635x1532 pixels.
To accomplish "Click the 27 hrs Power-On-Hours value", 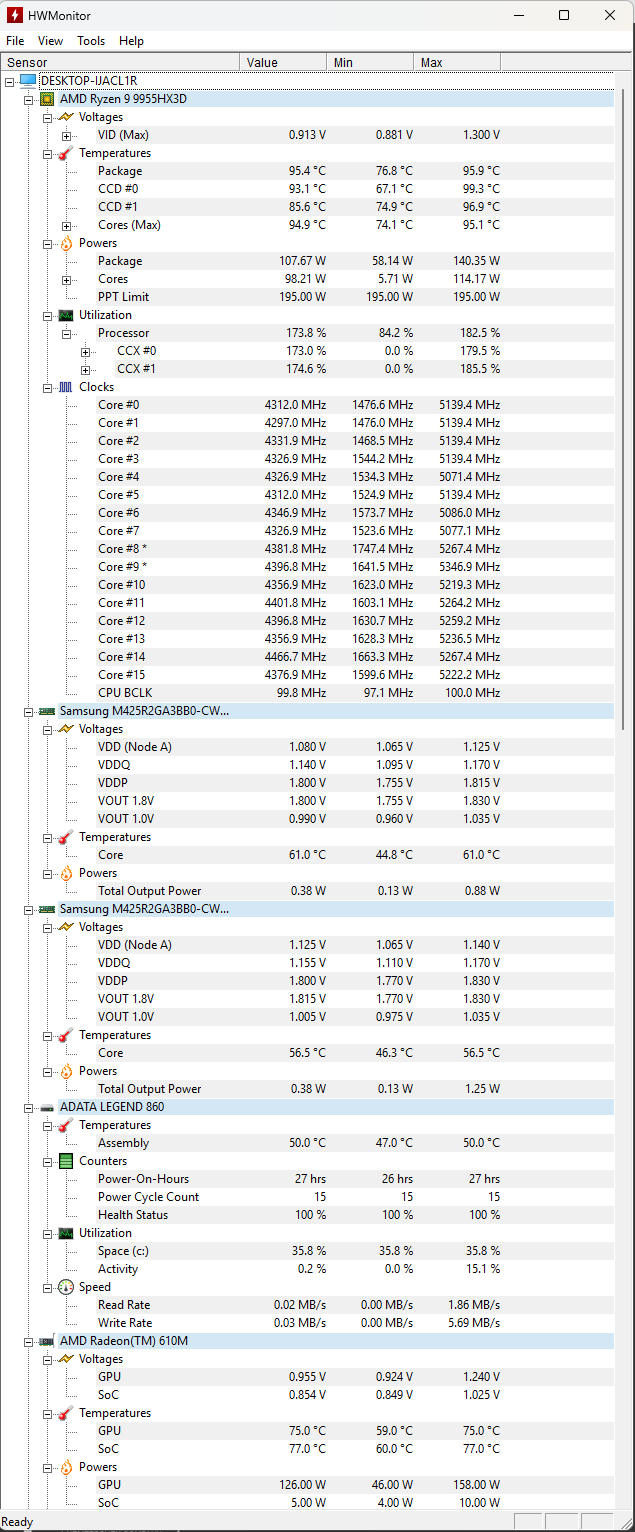I will click(310, 1179).
